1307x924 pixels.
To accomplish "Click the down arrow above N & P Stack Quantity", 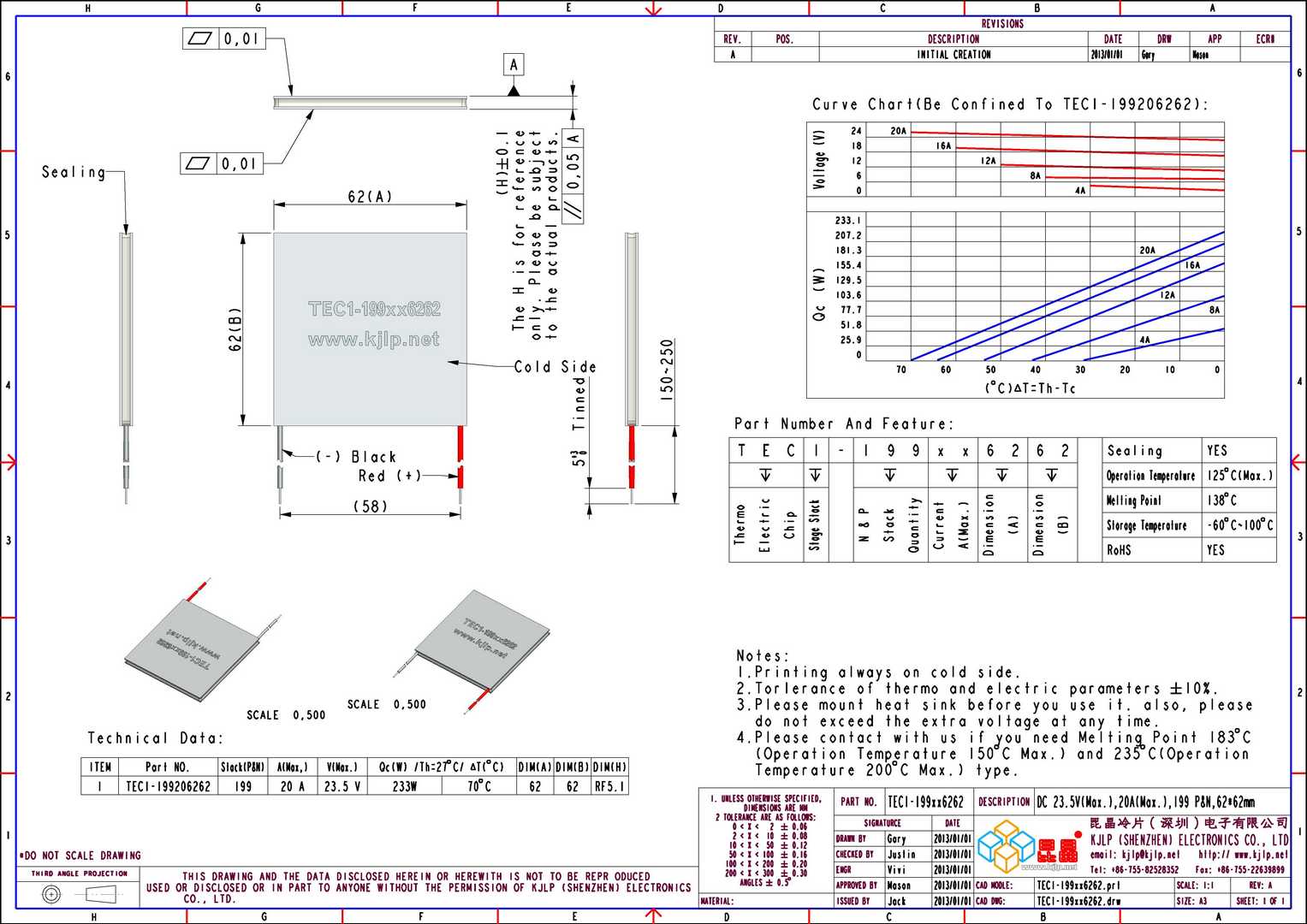I will click(890, 474).
